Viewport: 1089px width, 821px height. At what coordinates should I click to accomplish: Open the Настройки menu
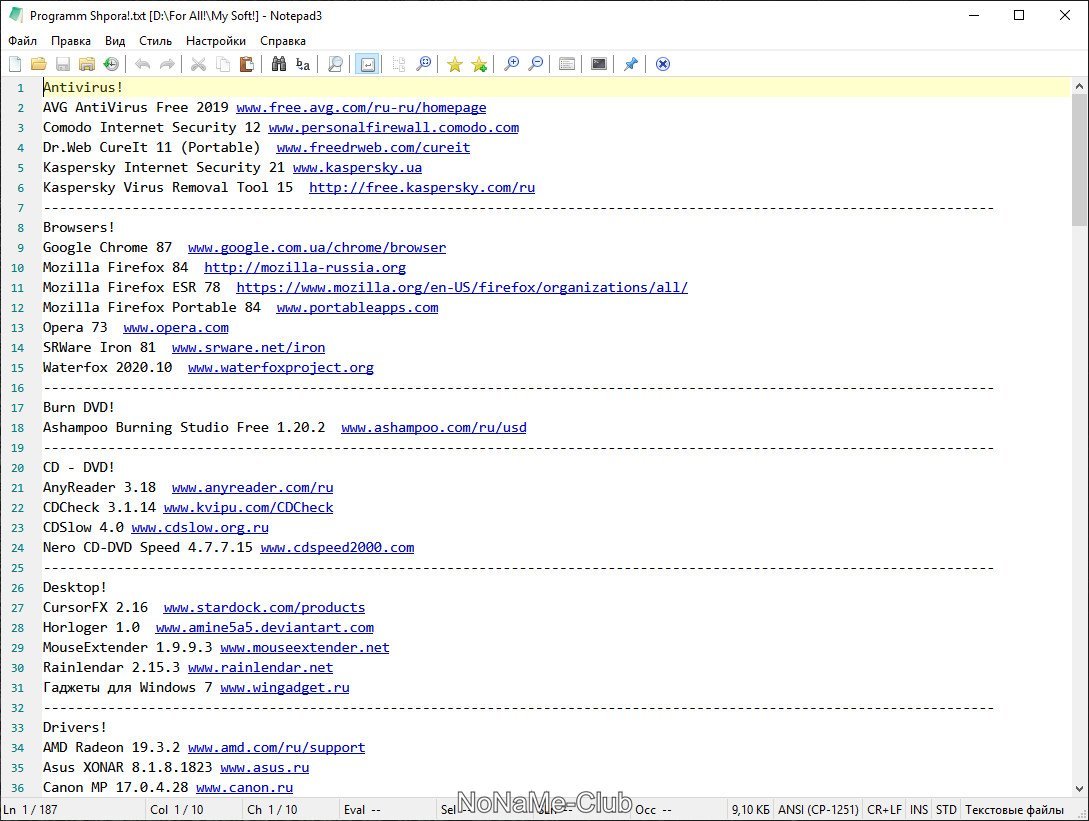click(215, 41)
